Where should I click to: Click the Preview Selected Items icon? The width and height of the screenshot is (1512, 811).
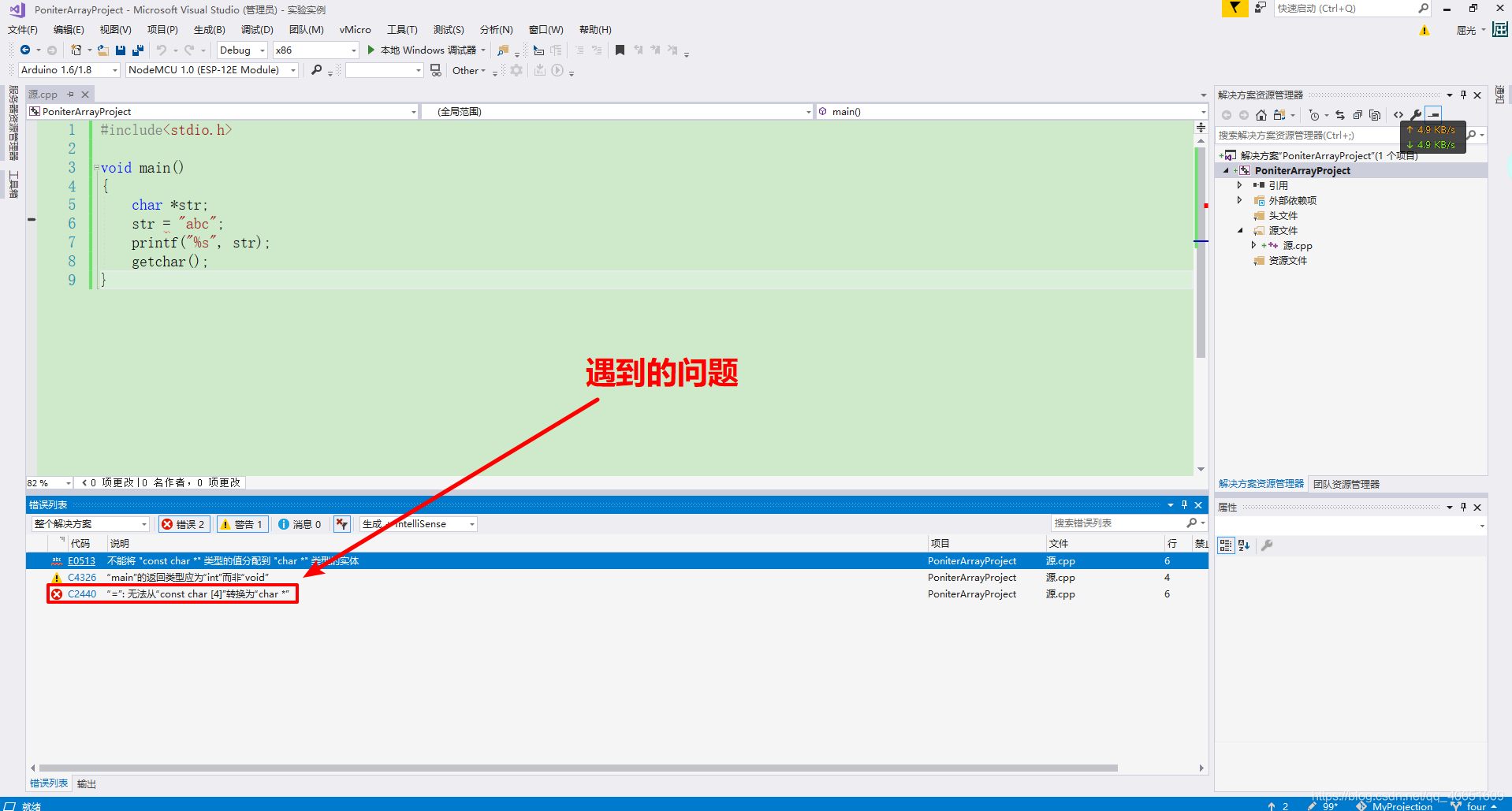pos(1433,115)
